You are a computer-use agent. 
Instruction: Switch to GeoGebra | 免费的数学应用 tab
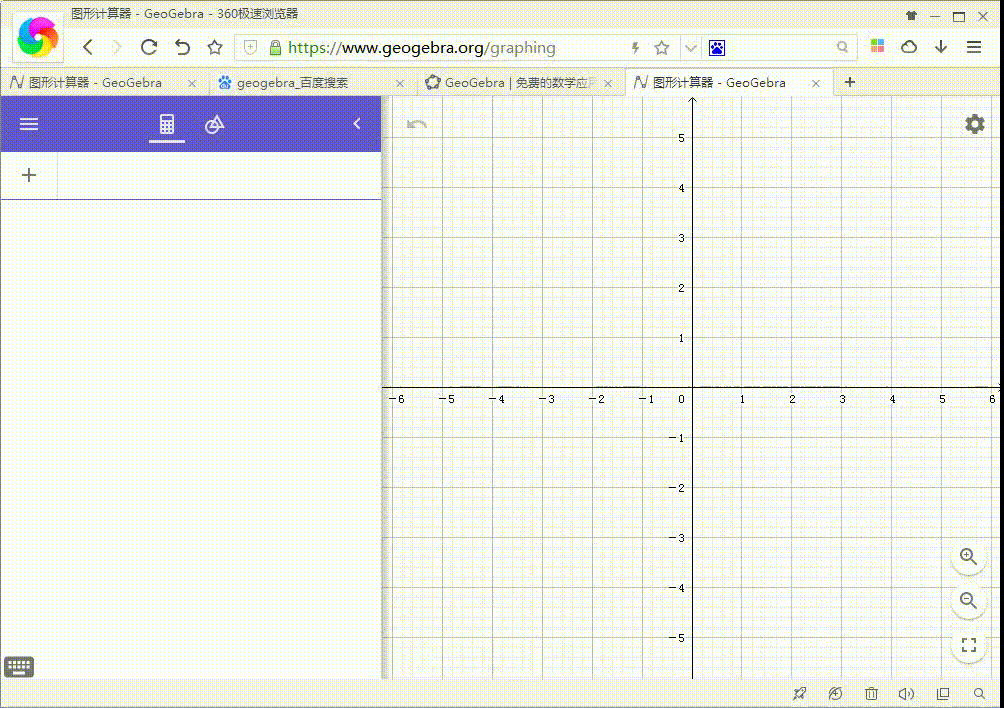[520, 83]
